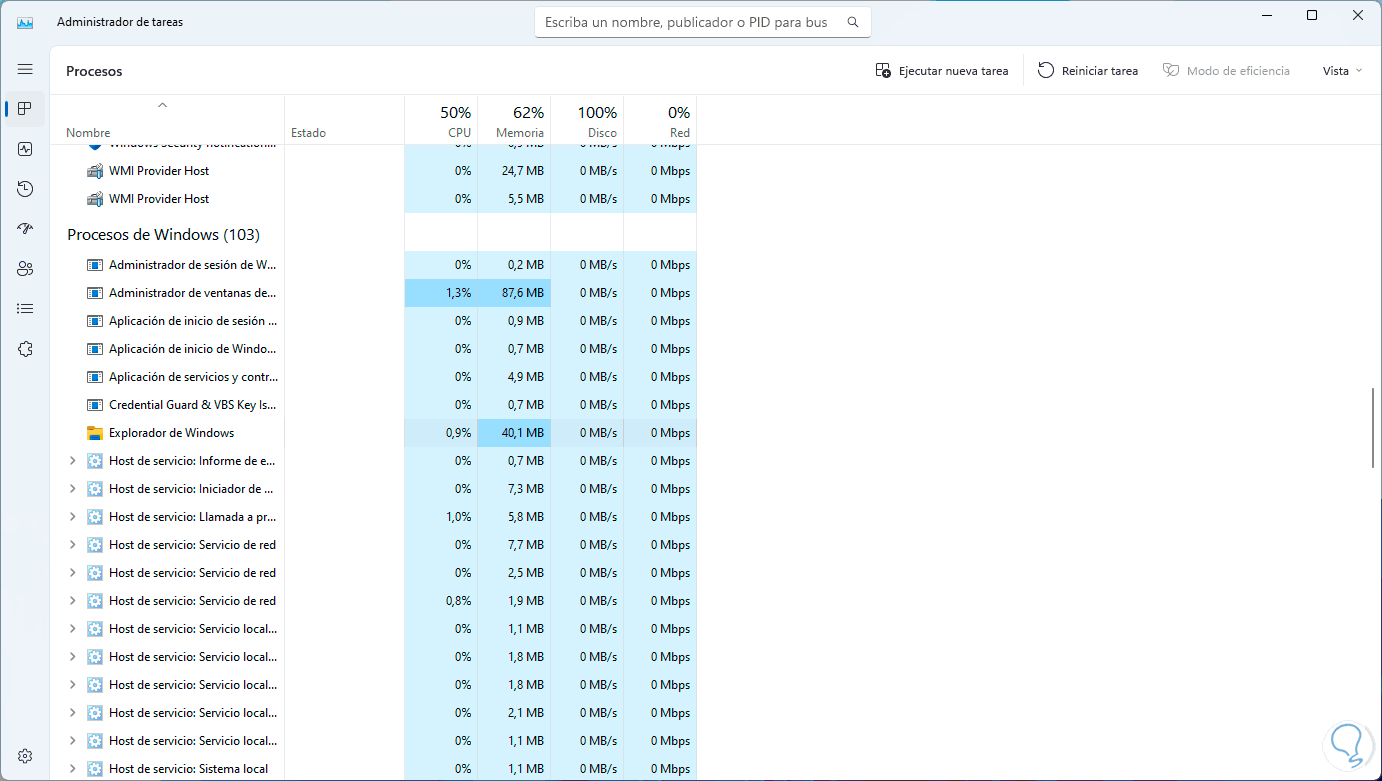Viewport: 1382px width, 781px height.
Task: Select the Credential Guard & VBS Key Is... row
Action: point(373,405)
